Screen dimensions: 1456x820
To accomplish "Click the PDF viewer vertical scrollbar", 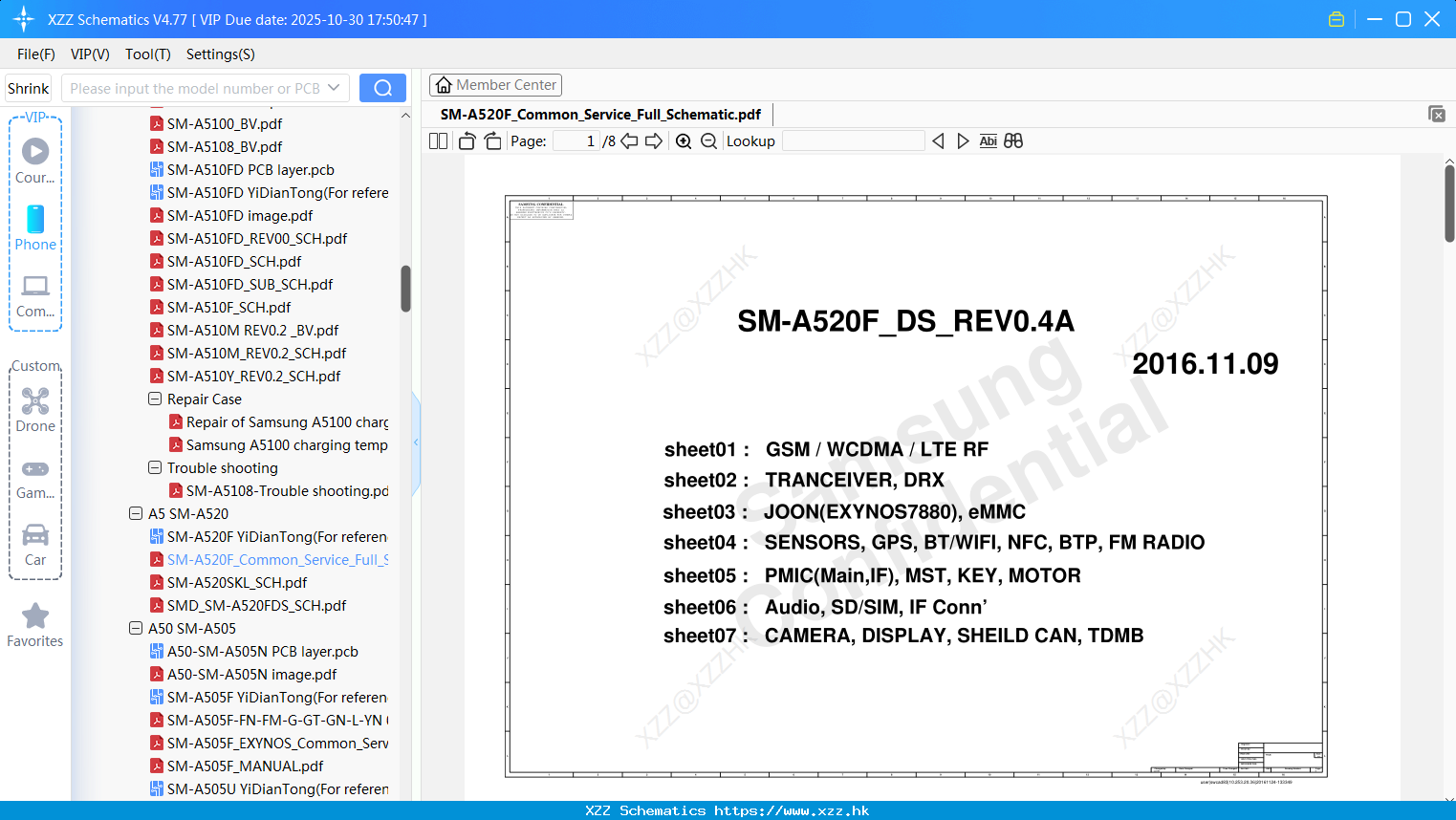I will 1449,204.
